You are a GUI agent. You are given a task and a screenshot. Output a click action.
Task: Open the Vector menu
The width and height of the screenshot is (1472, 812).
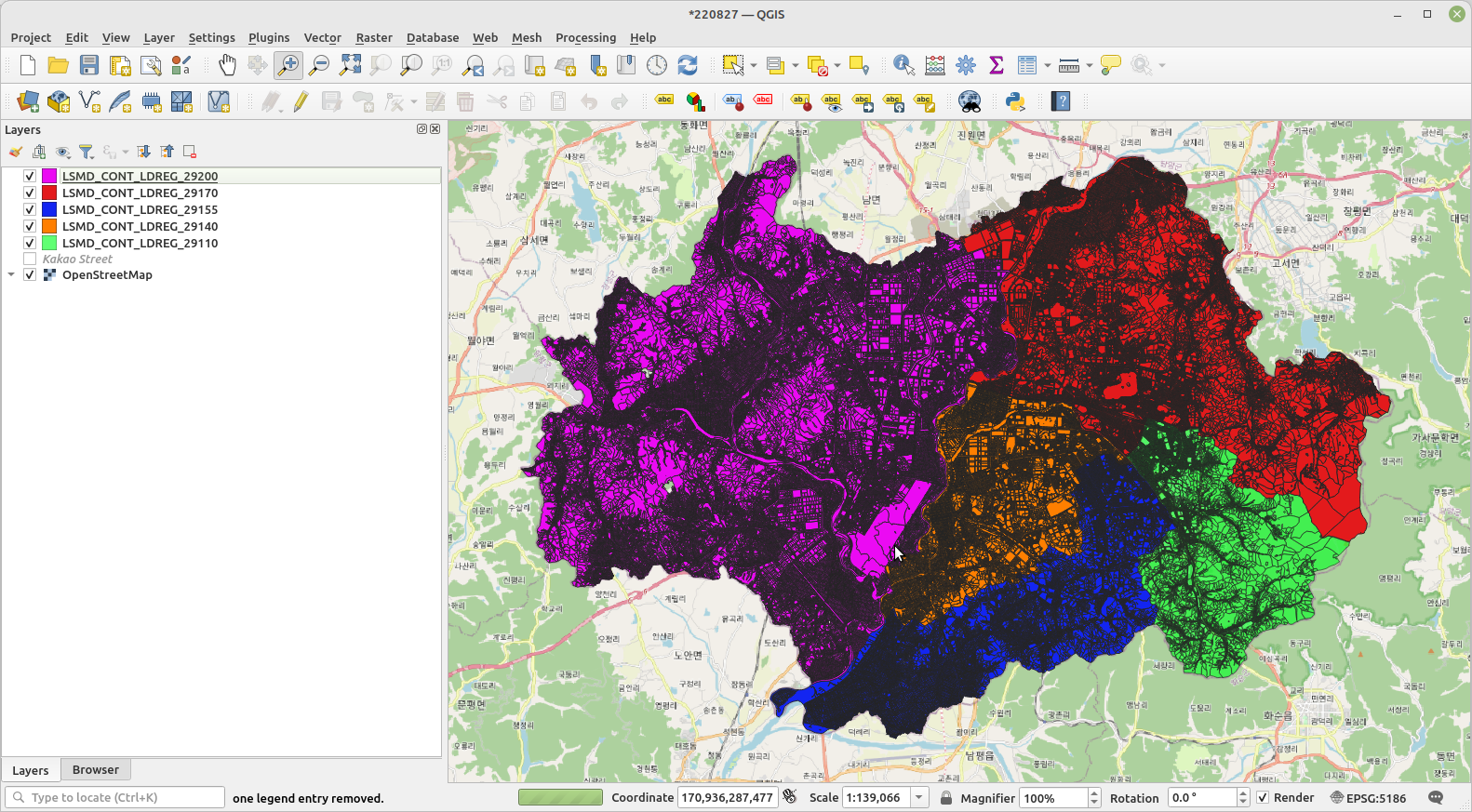322,37
